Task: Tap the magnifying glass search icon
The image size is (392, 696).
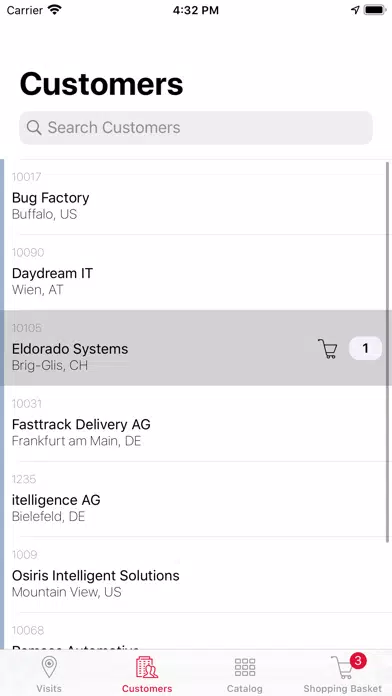Action: [34, 128]
